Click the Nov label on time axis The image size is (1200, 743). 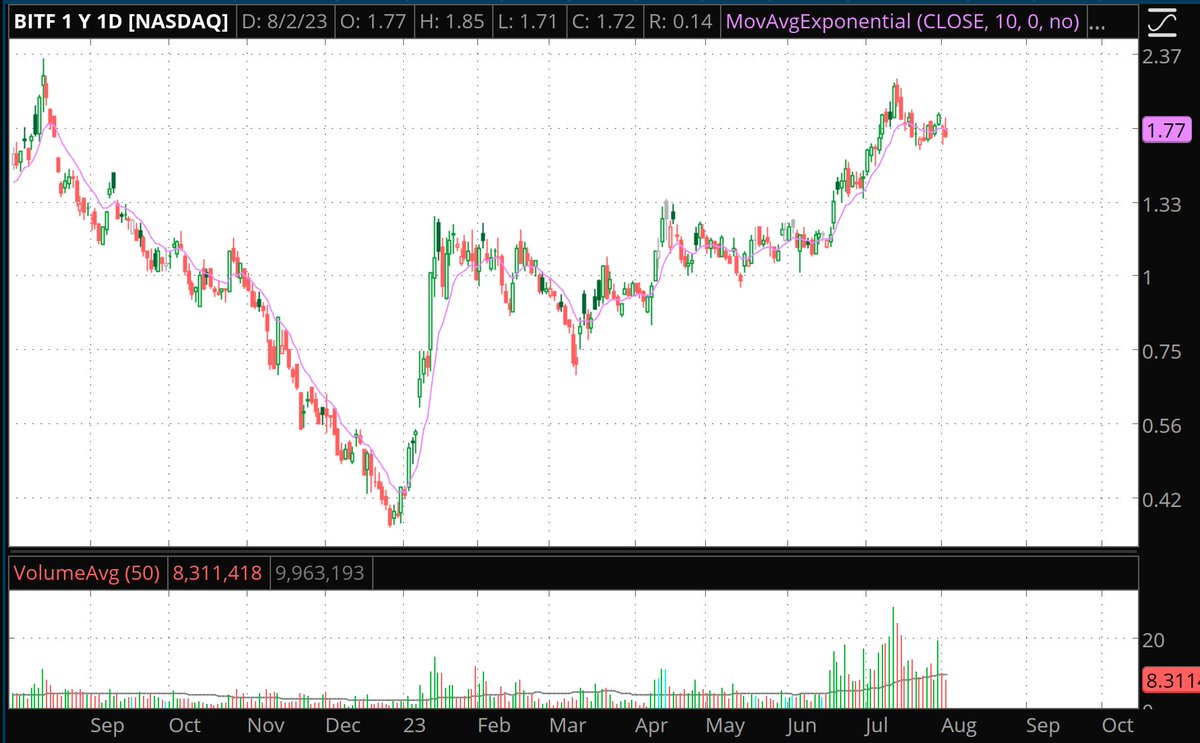(264, 725)
